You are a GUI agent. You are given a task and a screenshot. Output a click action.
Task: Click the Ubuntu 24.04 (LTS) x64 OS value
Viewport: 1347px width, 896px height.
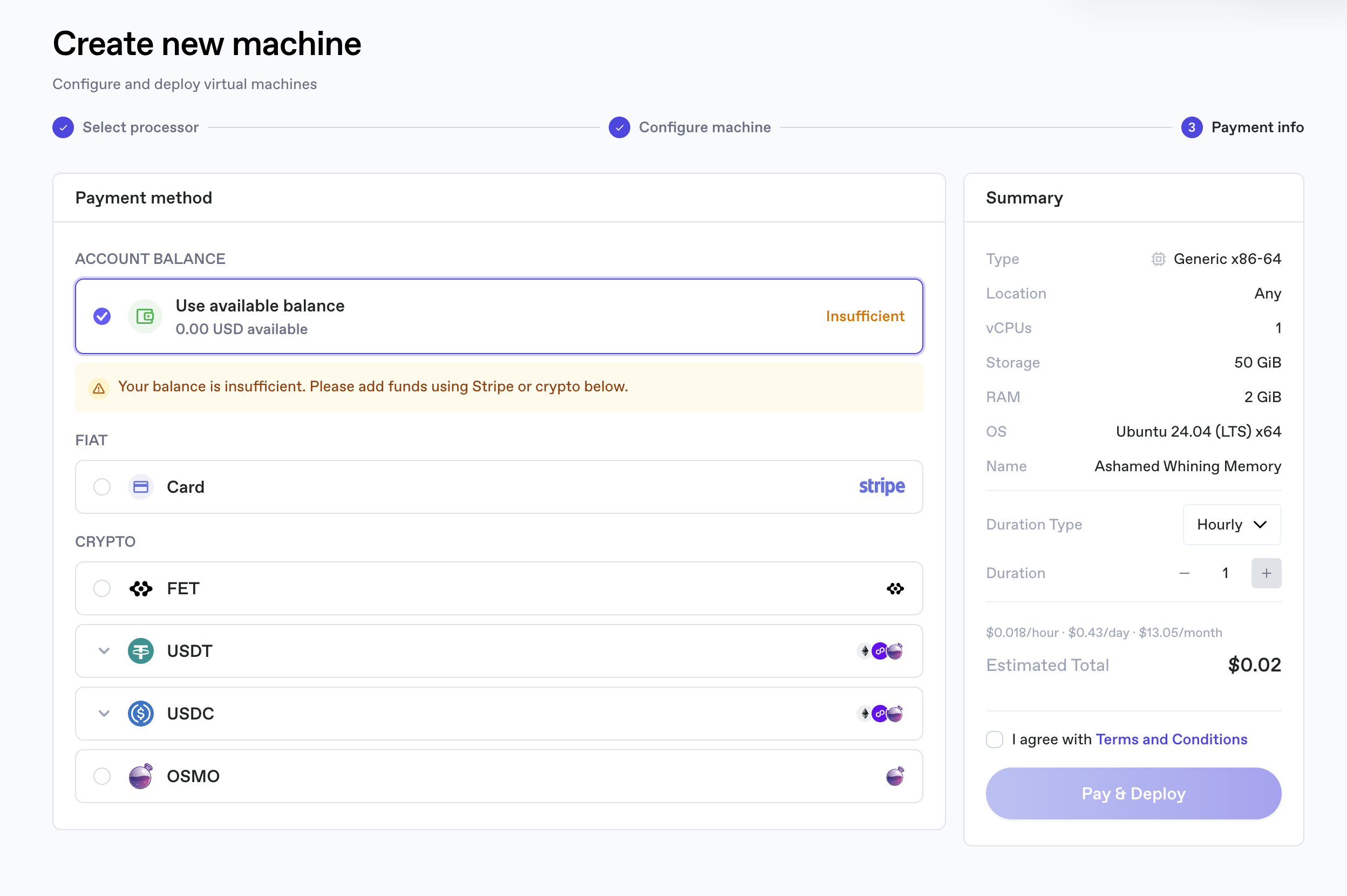point(1199,431)
